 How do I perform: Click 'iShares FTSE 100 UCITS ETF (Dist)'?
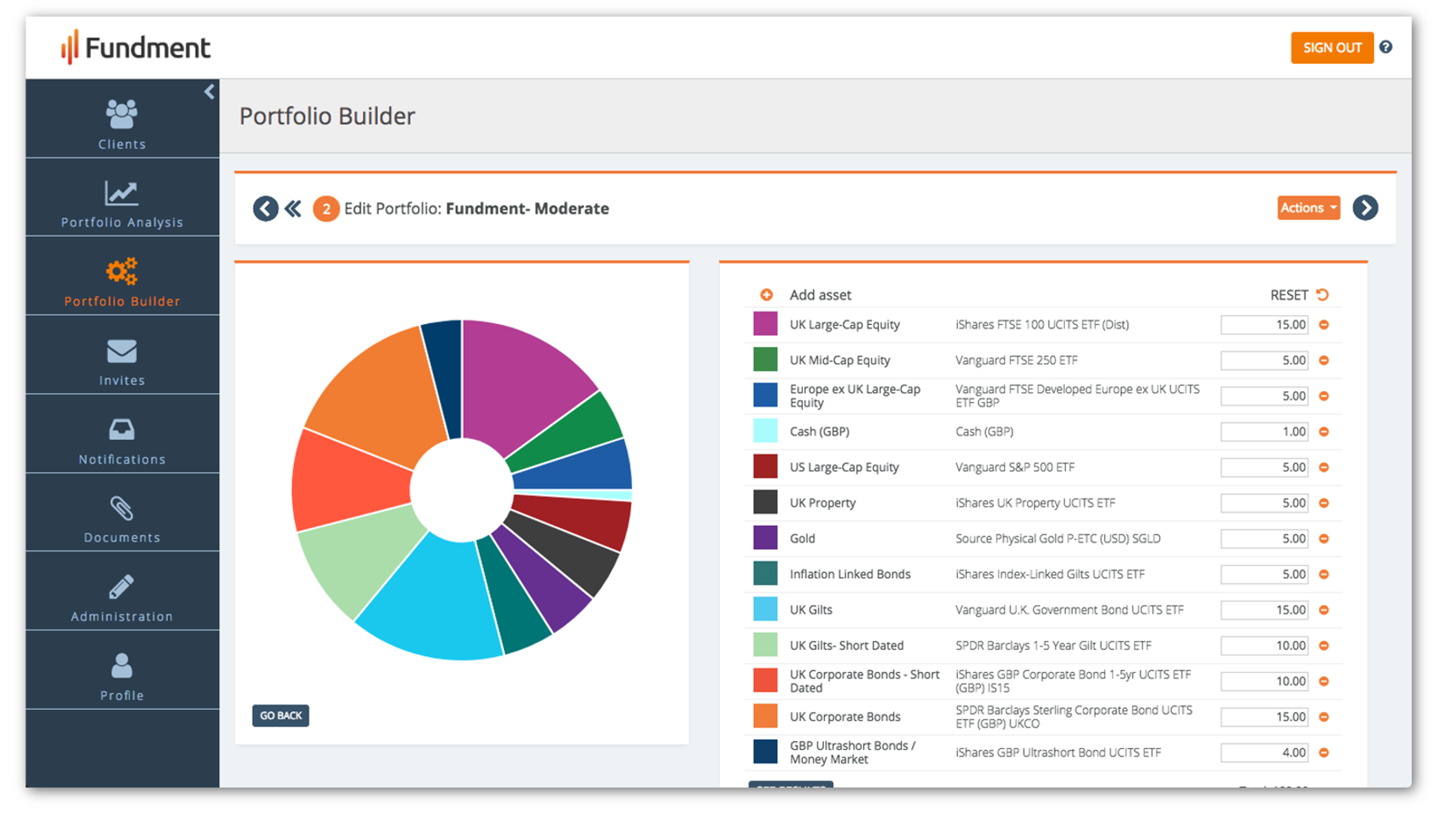point(1042,325)
